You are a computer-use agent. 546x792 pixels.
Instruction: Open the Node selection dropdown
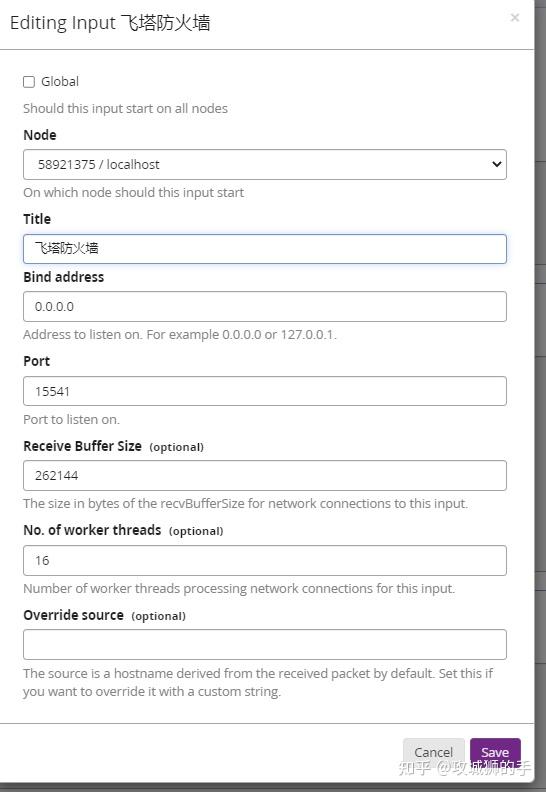click(x=265, y=164)
